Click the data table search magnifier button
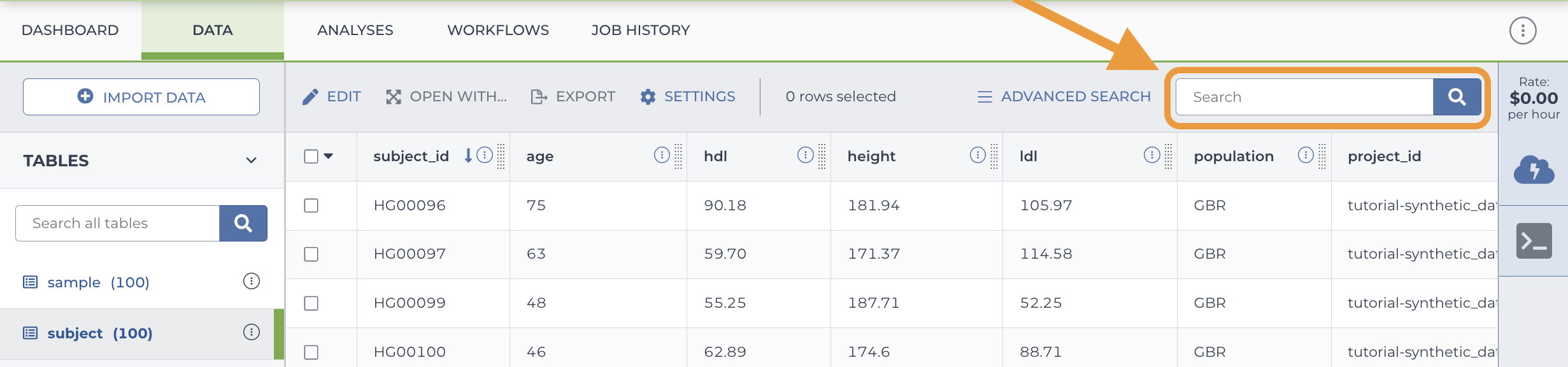 point(1457,97)
